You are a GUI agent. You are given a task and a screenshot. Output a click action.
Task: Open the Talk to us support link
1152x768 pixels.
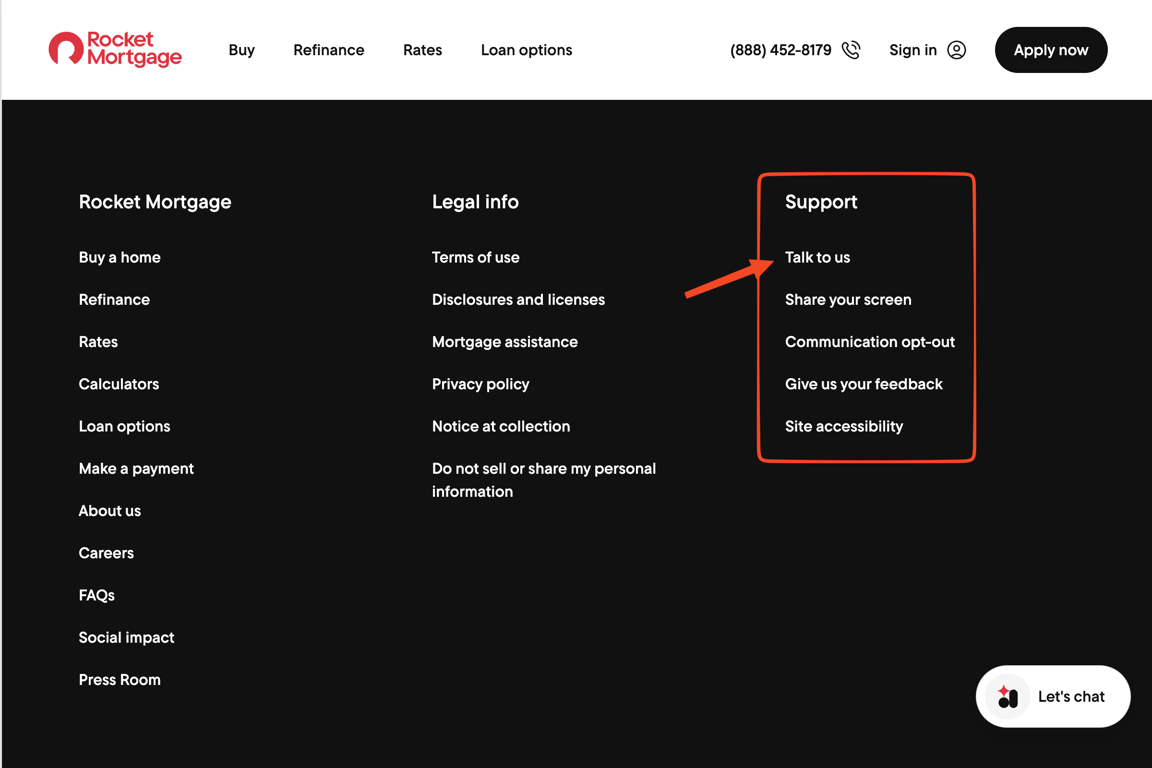(817, 257)
